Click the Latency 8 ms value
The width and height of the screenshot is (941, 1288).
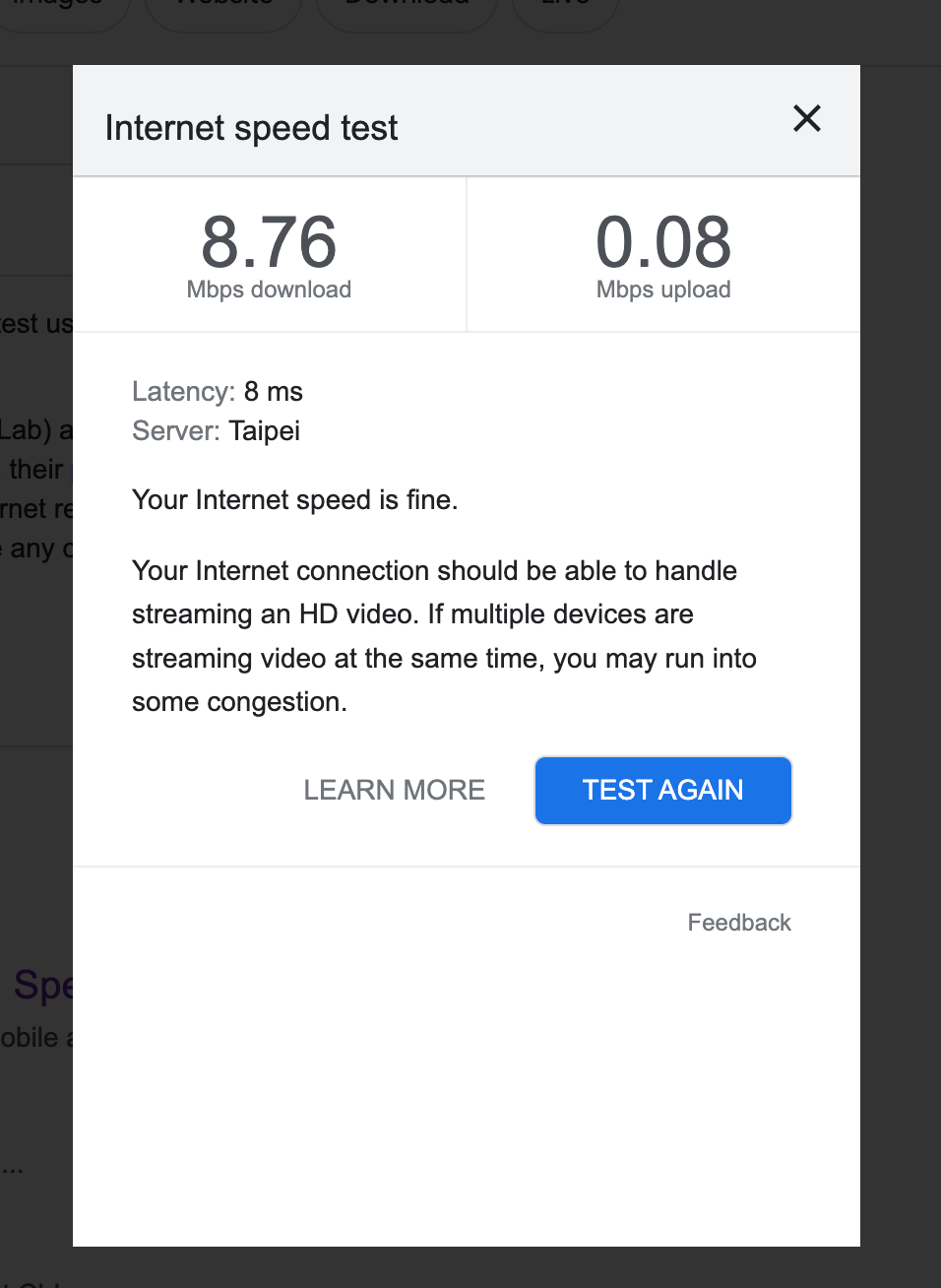[273, 391]
